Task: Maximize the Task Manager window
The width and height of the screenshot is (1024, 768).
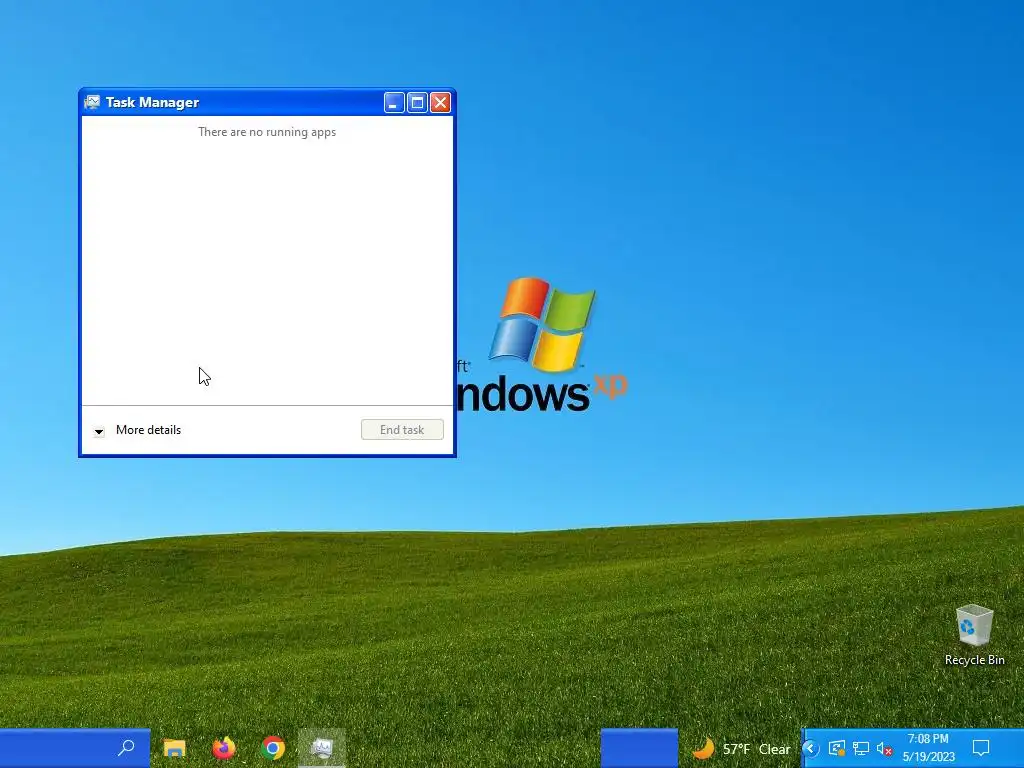Action: pyautogui.click(x=417, y=103)
